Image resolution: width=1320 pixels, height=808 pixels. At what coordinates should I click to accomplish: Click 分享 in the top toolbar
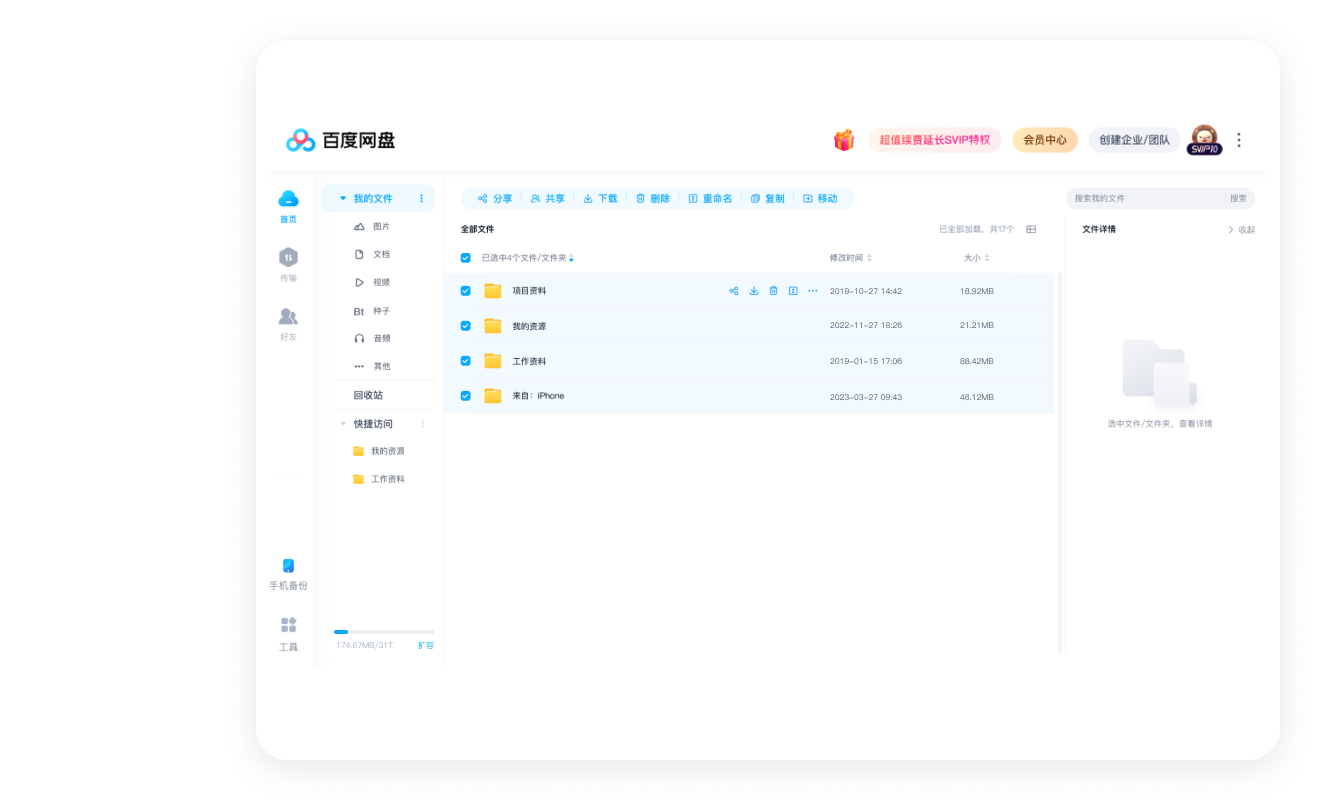tap(495, 199)
